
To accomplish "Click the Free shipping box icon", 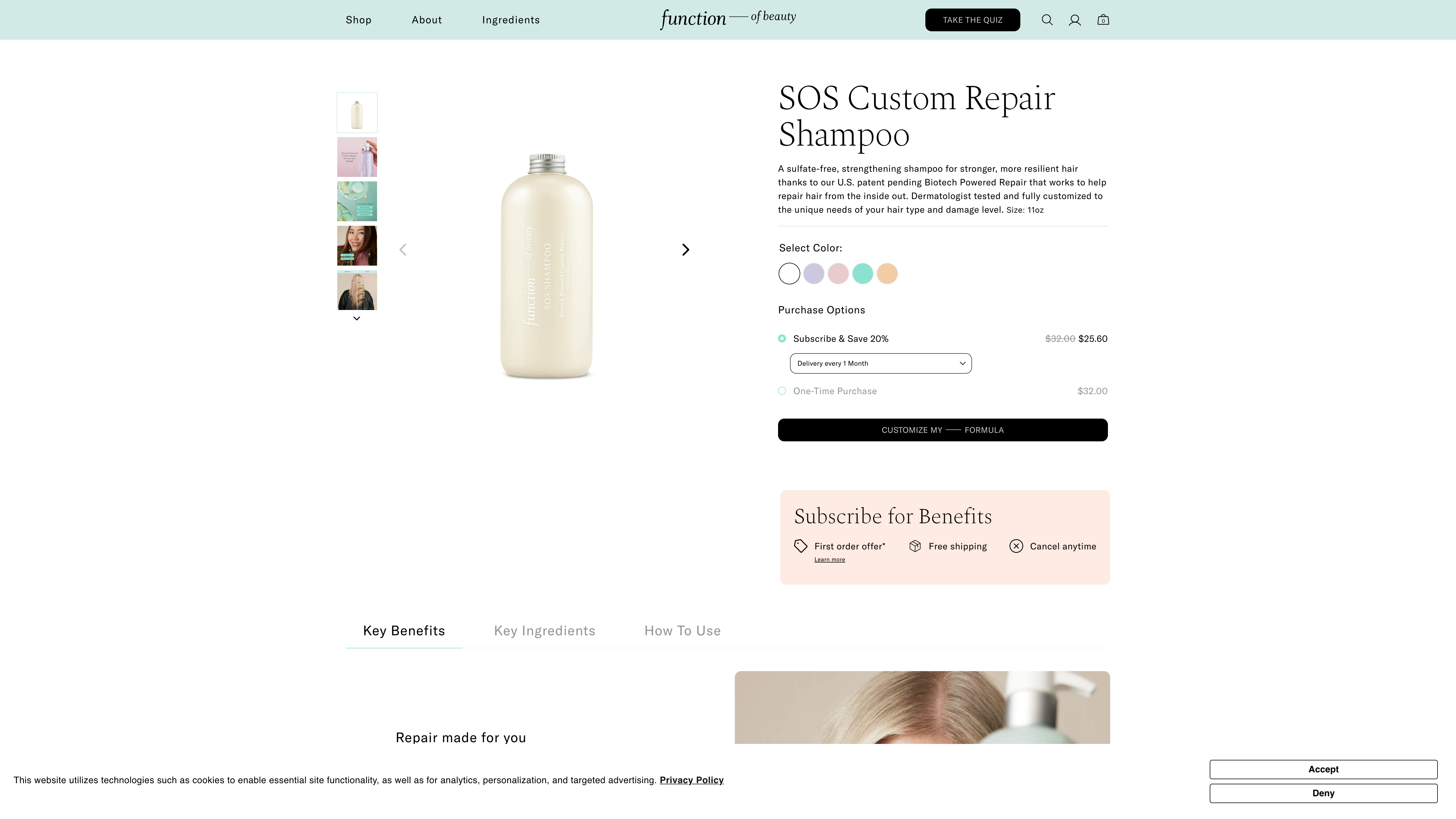I will pyautogui.click(x=915, y=546).
